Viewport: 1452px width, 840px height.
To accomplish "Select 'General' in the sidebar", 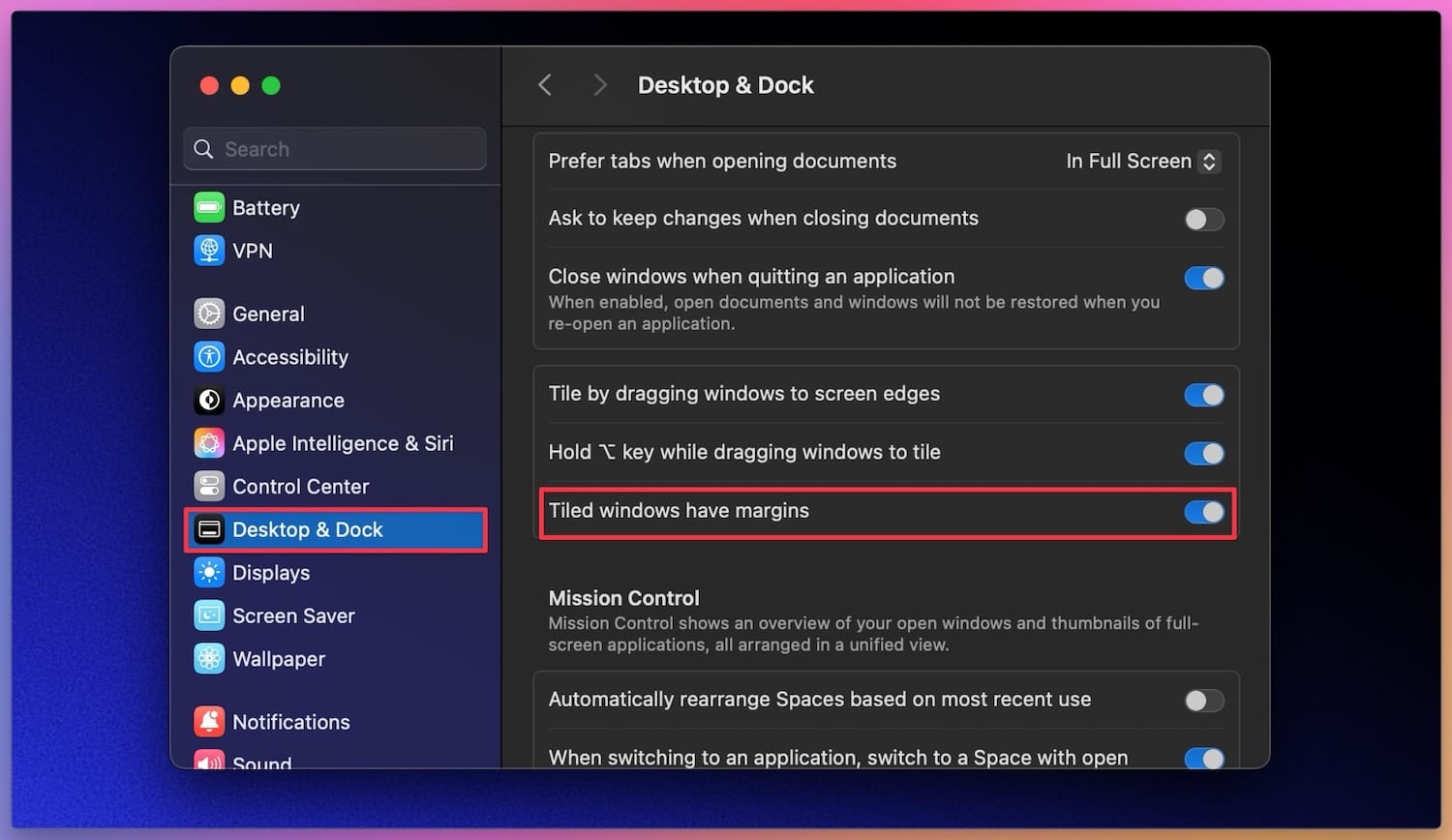I will coord(268,313).
